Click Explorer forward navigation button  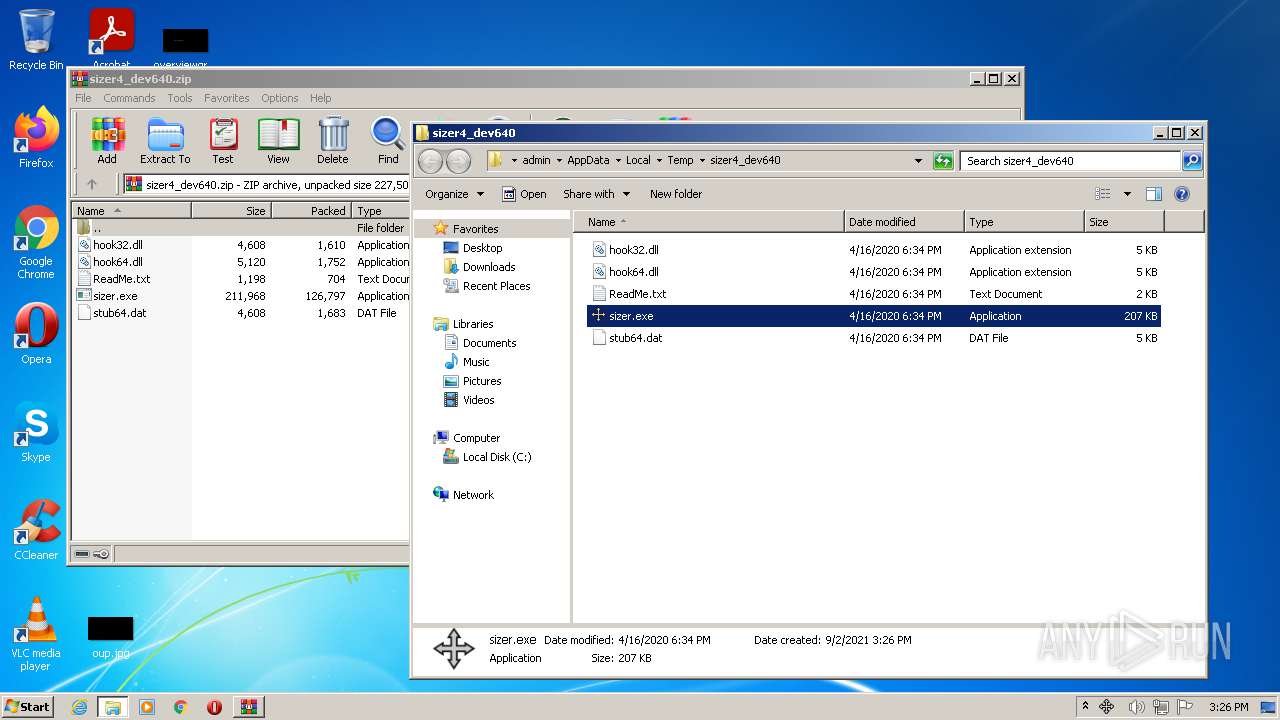click(458, 160)
